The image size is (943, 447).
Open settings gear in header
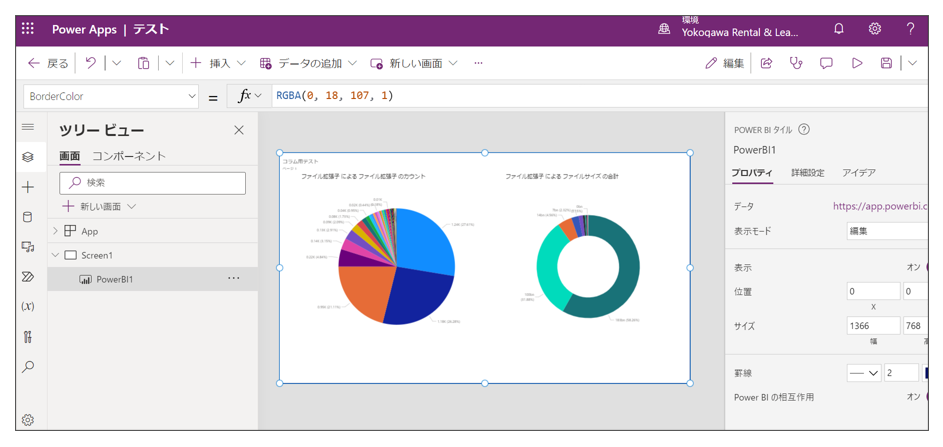click(875, 29)
